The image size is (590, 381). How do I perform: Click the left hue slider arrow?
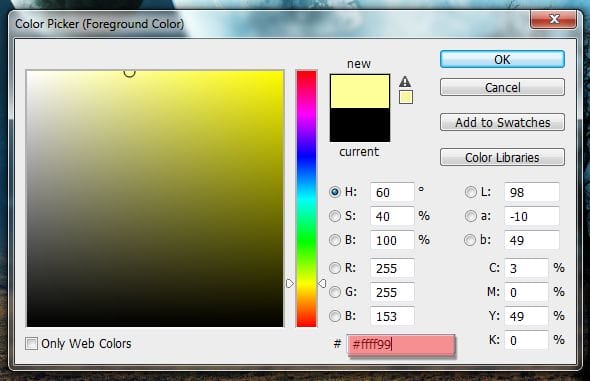(289, 283)
